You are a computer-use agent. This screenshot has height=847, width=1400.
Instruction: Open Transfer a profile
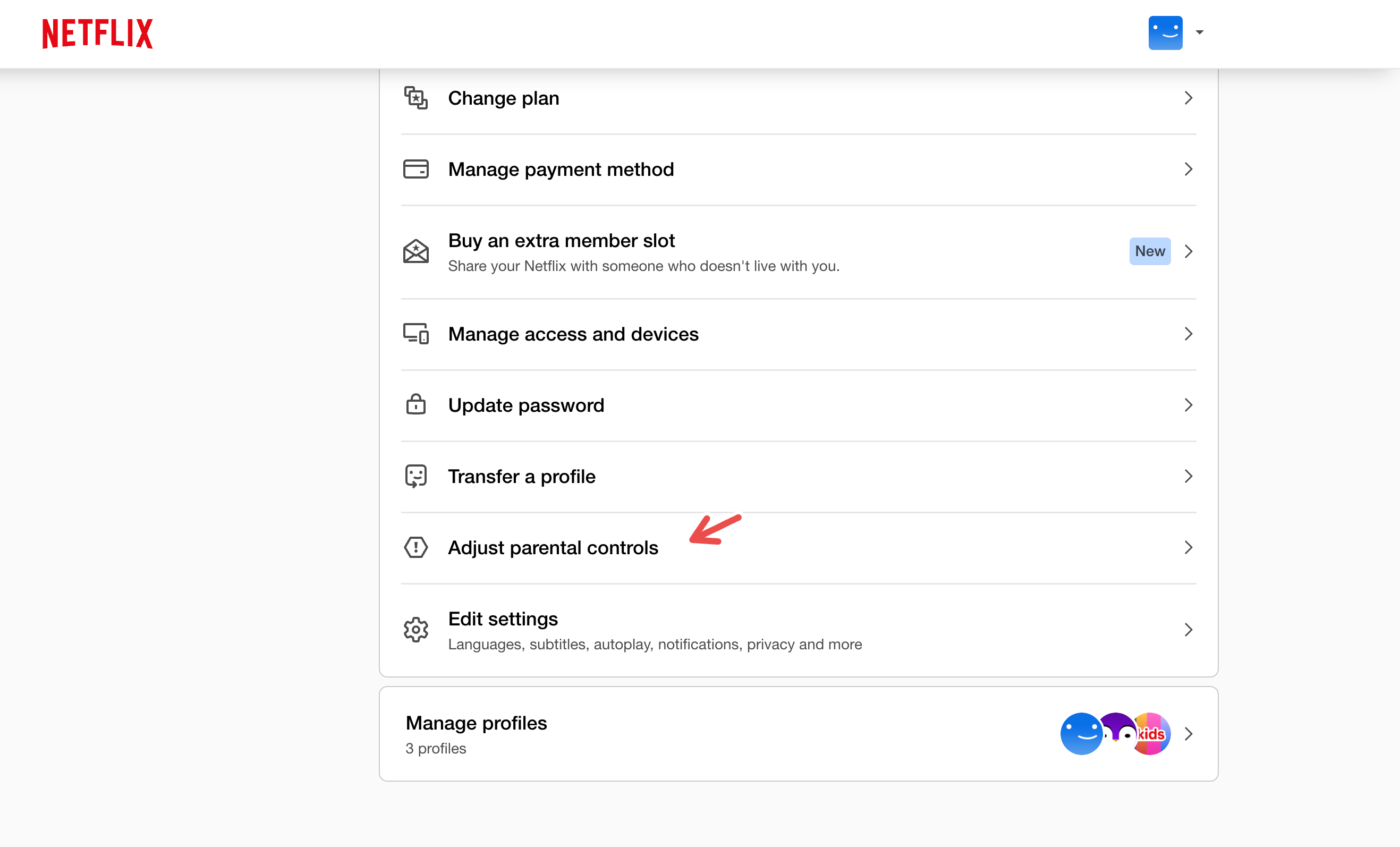pyautogui.click(x=799, y=476)
